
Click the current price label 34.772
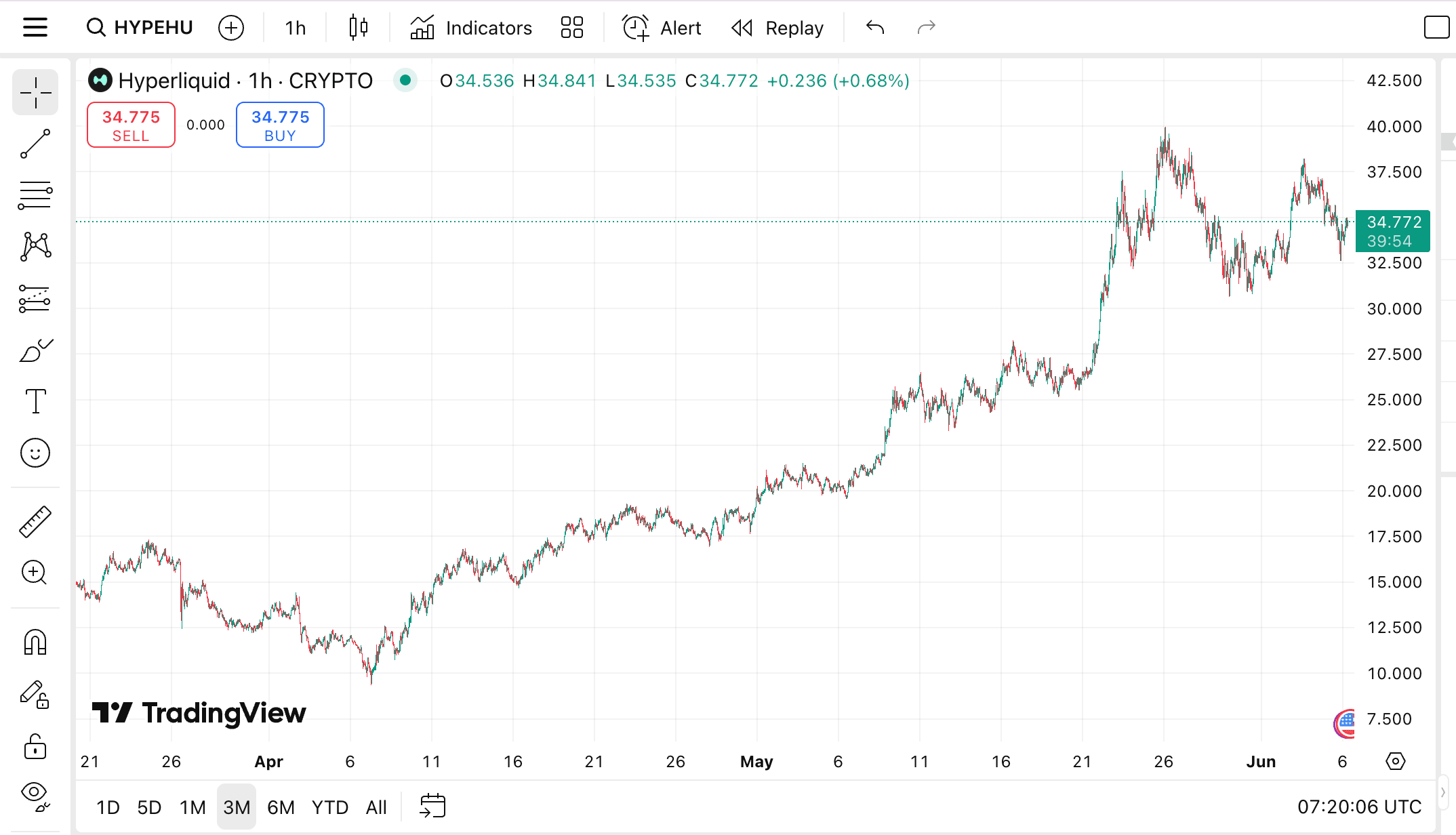pyautogui.click(x=1393, y=231)
